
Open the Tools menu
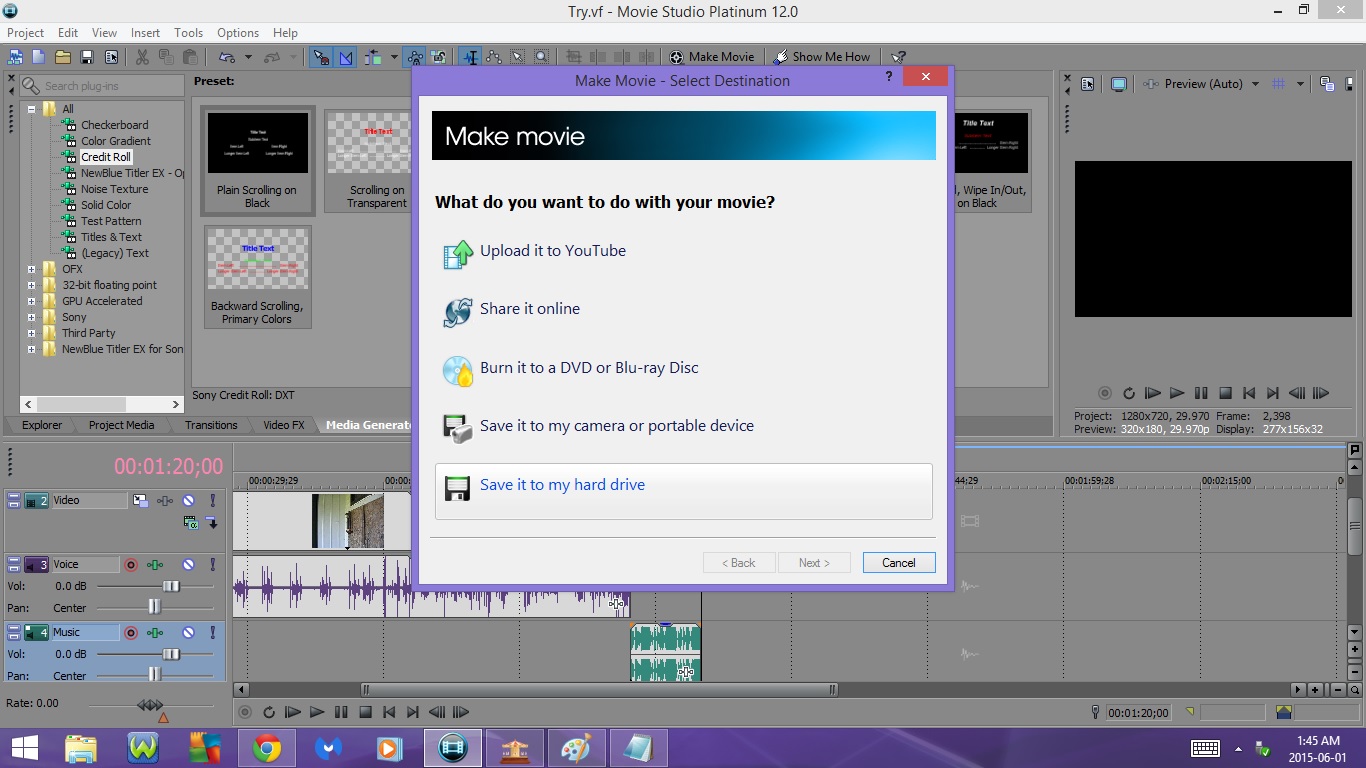click(x=188, y=33)
